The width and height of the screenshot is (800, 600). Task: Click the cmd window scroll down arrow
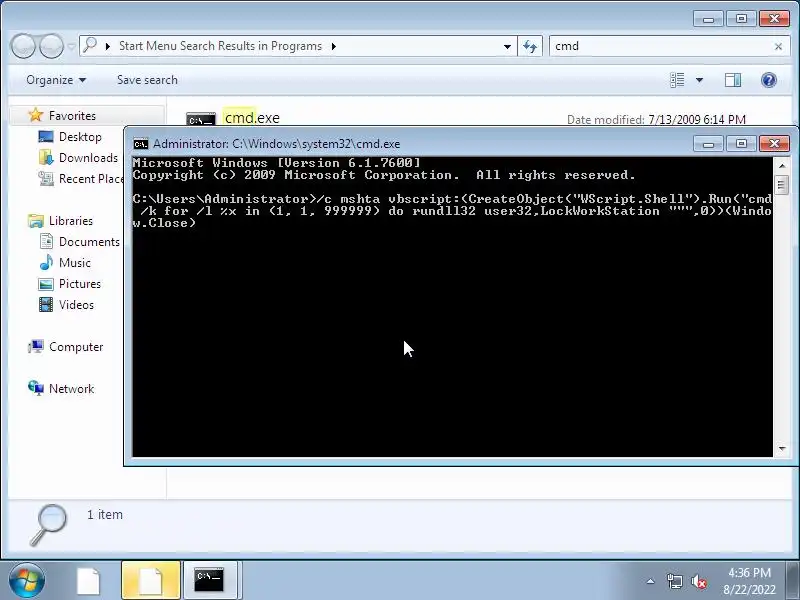pos(782,449)
